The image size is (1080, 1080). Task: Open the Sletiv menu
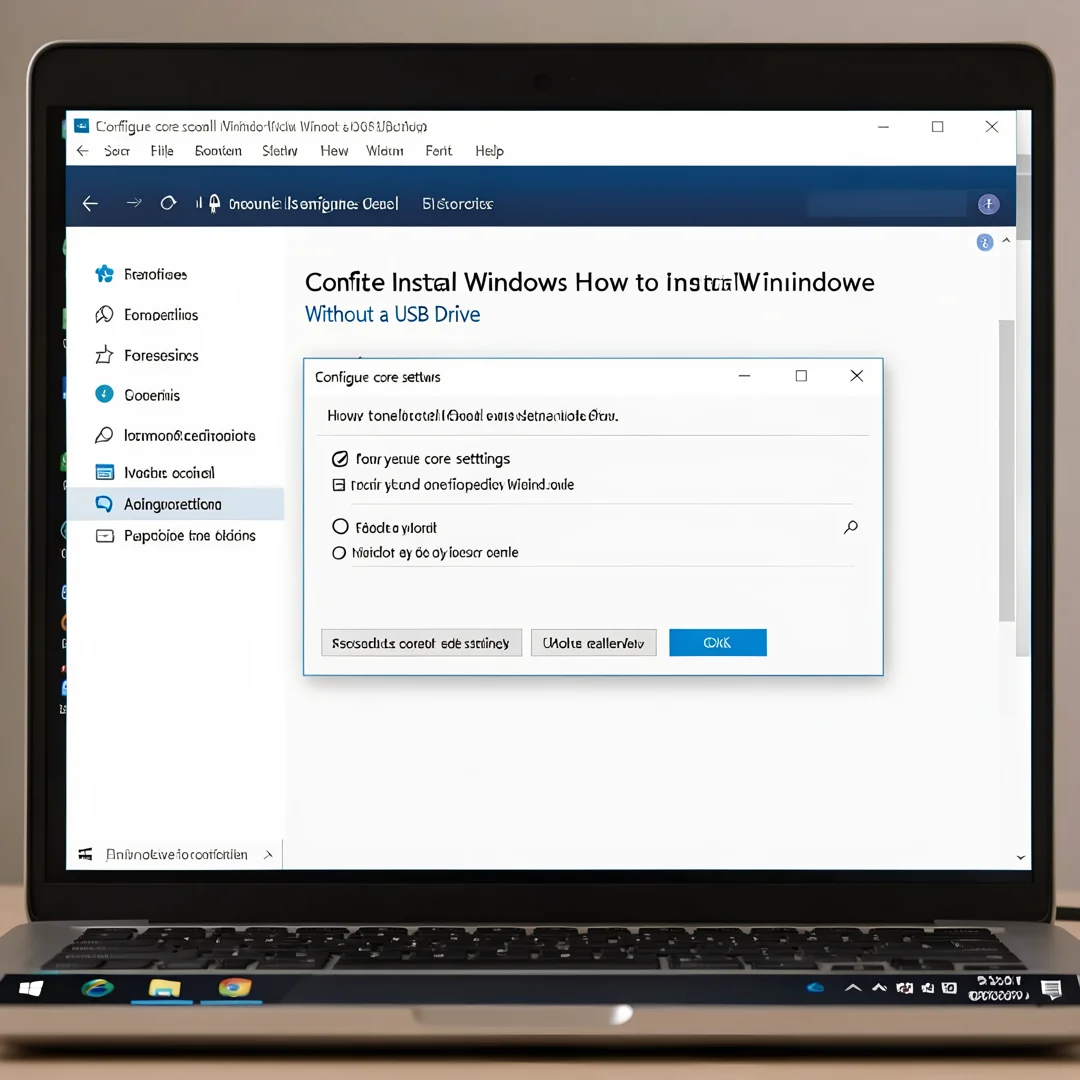(x=280, y=151)
